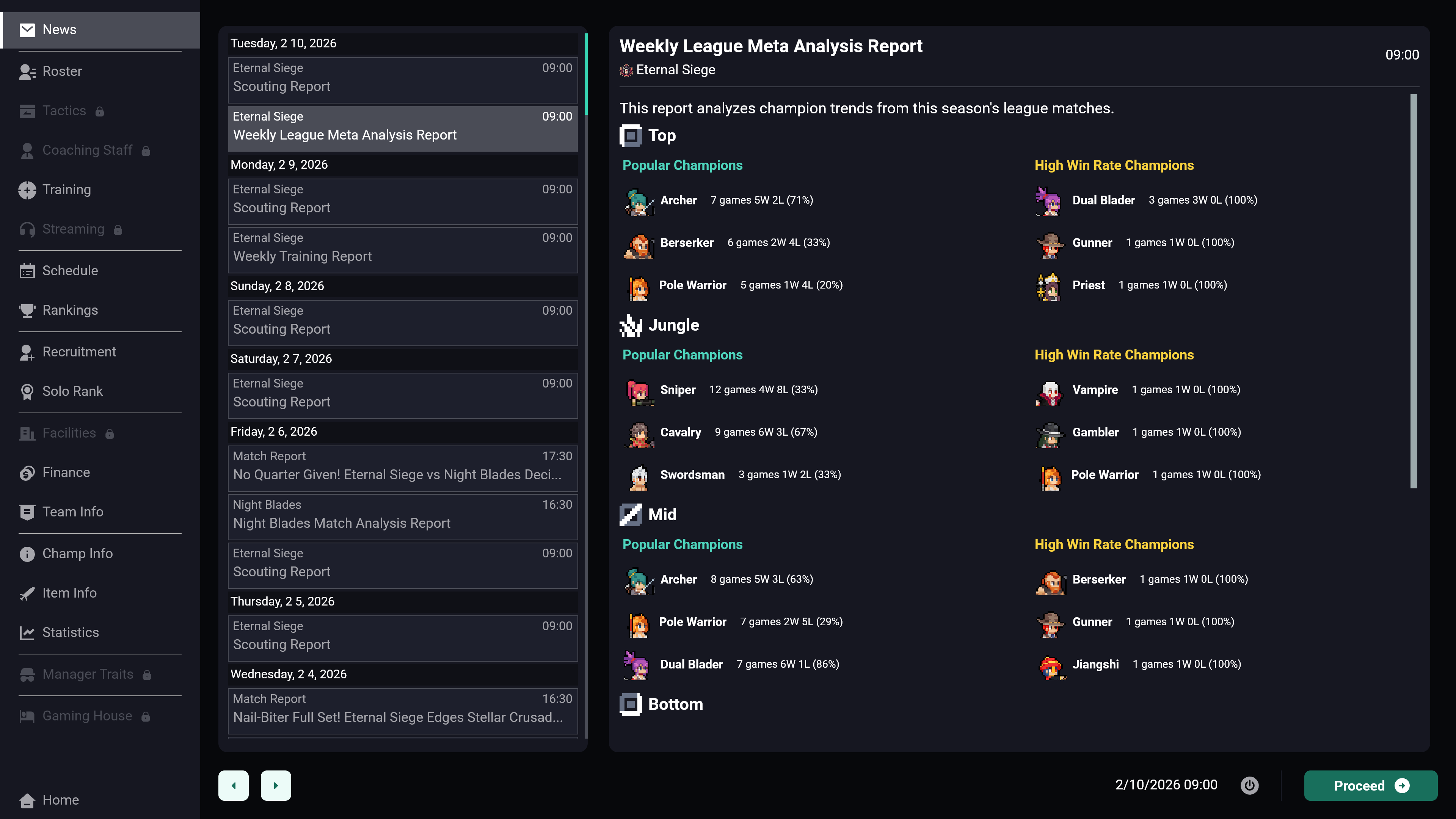Image resolution: width=1456 pixels, height=819 pixels.
Task: Select the Archer champion portrait under Top
Action: (x=639, y=201)
